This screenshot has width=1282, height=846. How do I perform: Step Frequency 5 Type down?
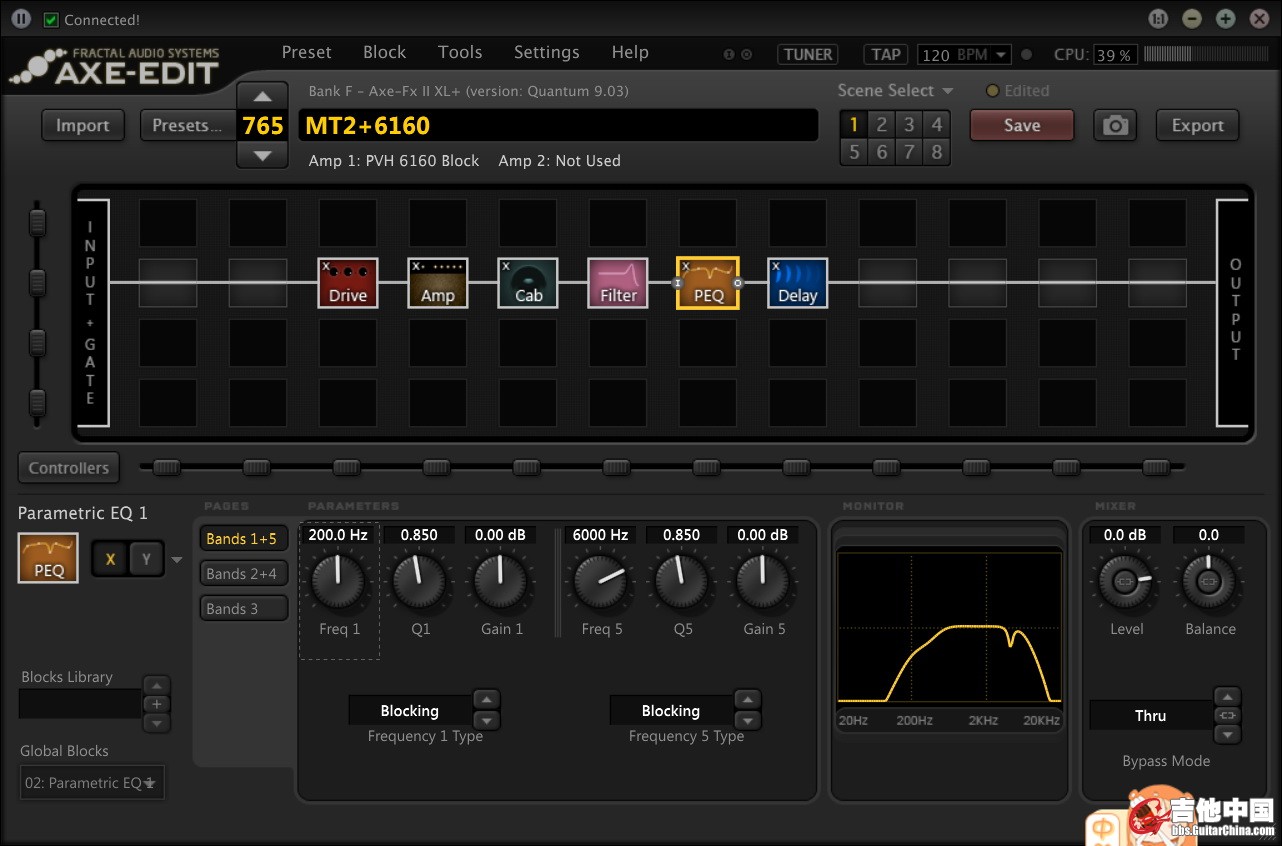pyautogui.click(x=747, y=720)
